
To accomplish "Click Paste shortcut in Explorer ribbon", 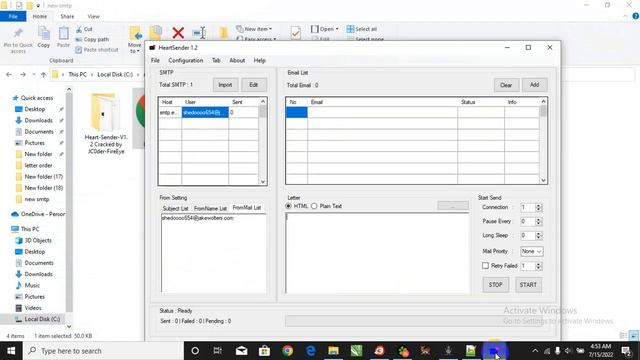I will click(97, 50).
